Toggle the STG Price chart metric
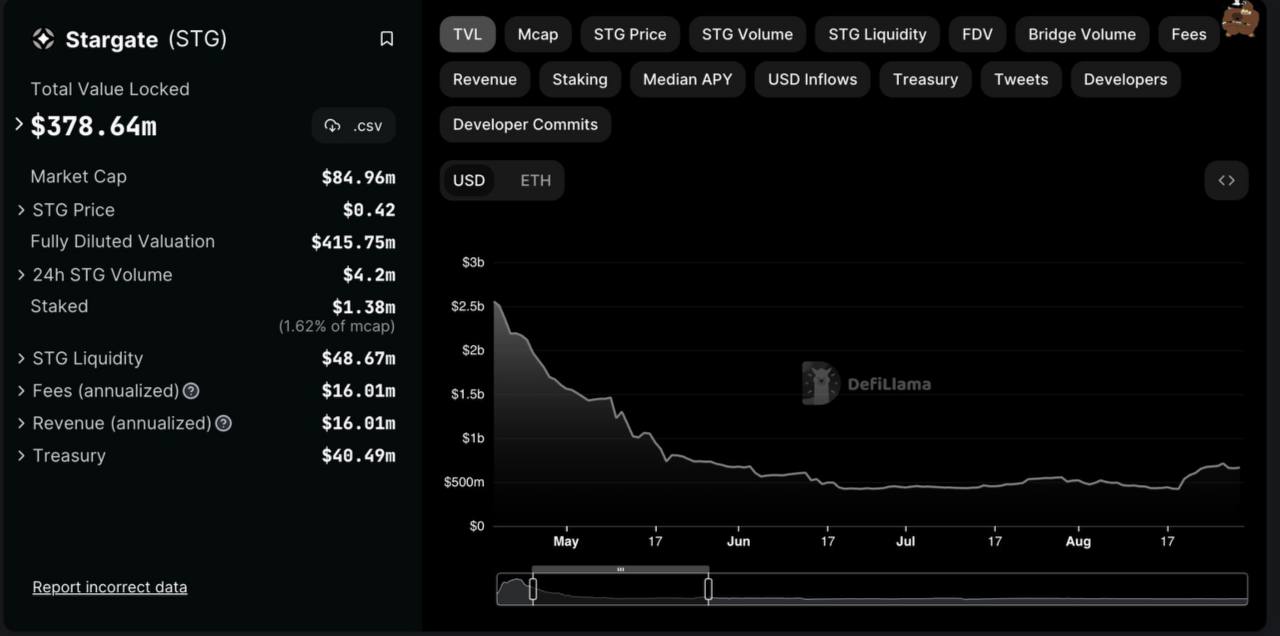 click(x=630, y=34)
